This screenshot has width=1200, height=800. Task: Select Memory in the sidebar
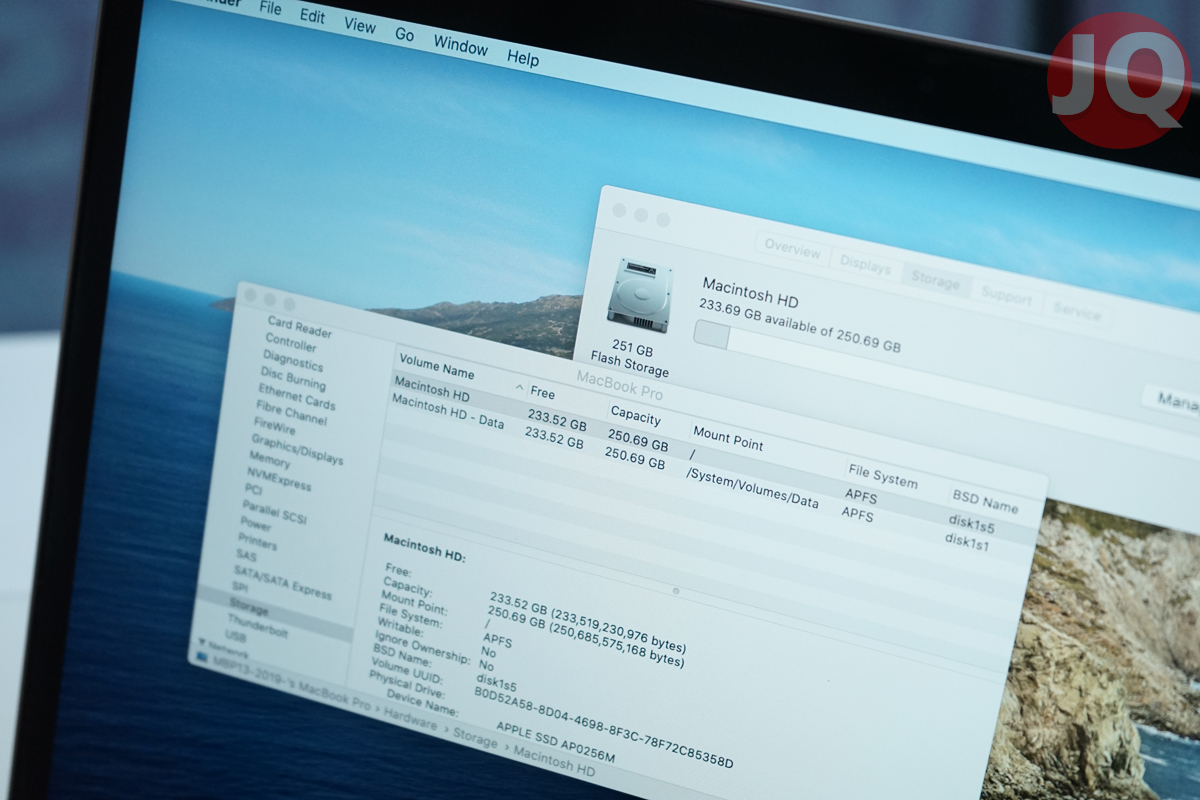point(268,460)
